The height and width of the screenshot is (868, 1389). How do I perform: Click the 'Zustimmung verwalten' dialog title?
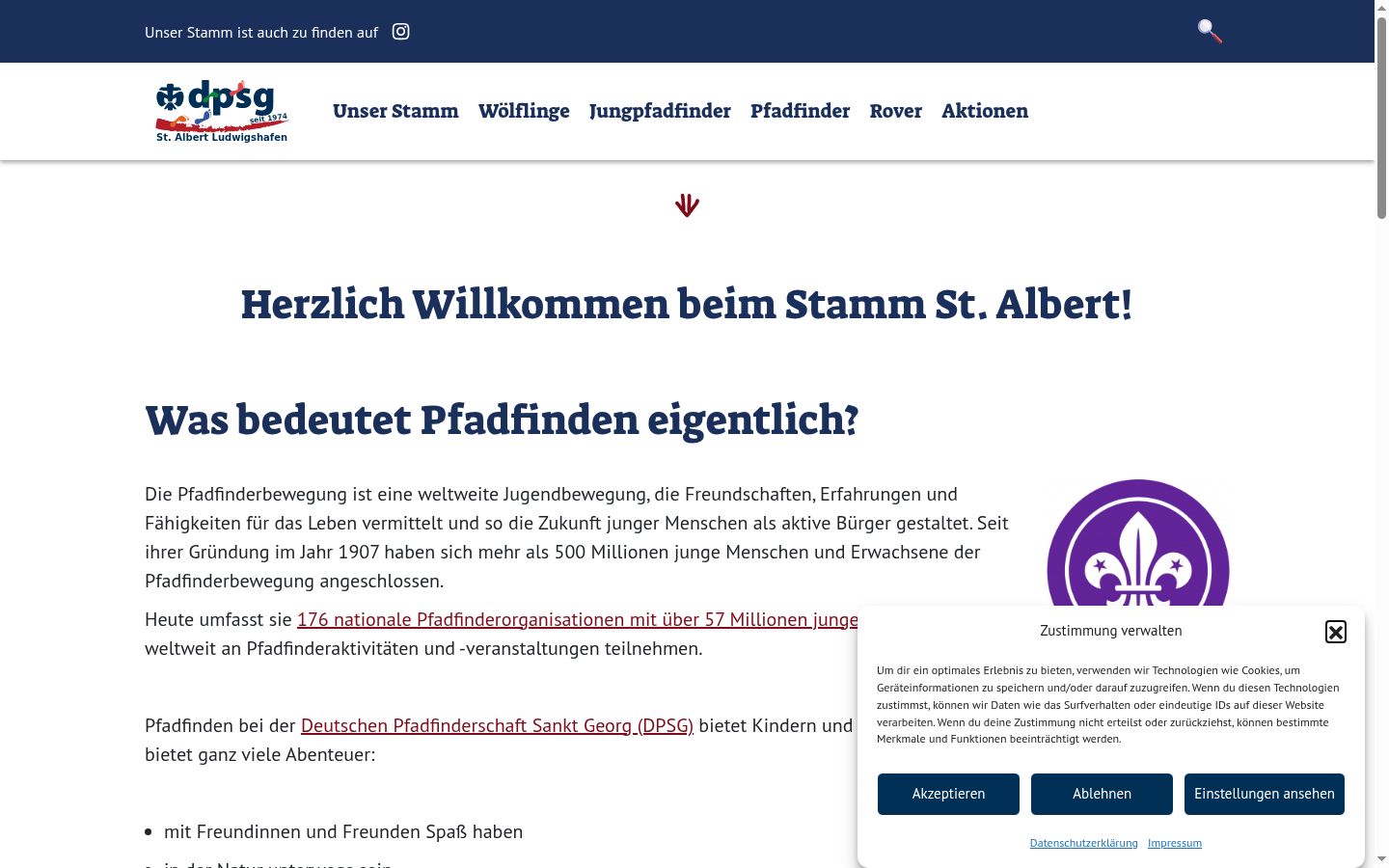(x=1110, y=631)
